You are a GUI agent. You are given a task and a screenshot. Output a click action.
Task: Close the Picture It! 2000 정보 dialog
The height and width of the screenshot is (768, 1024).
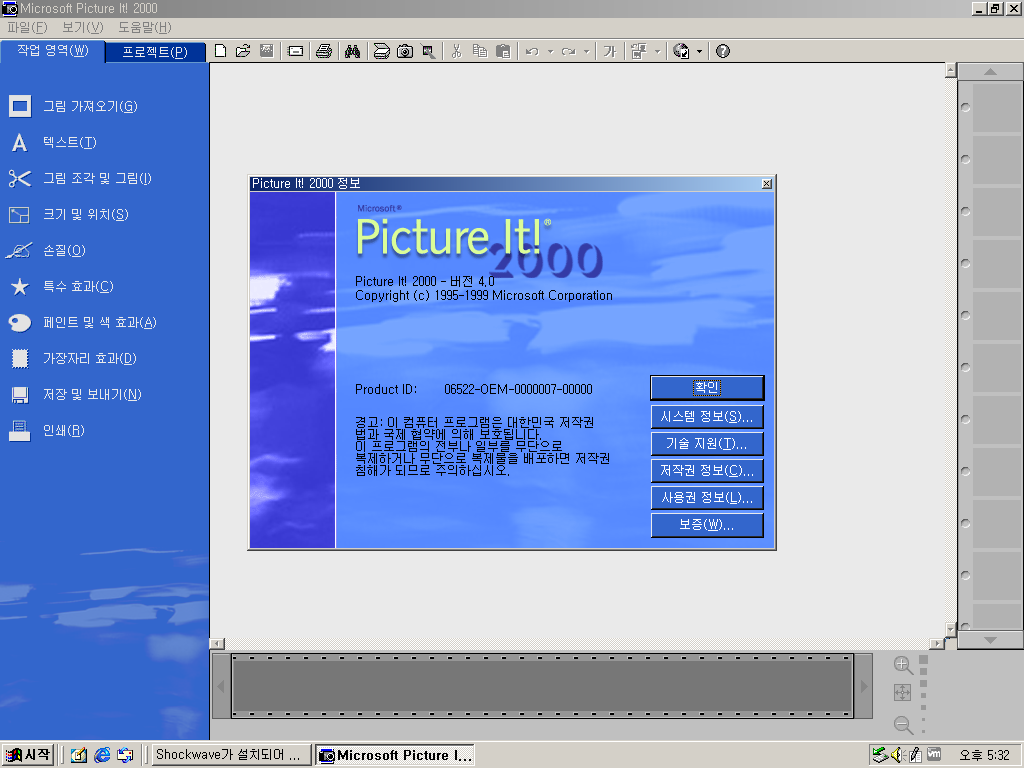pos(767,184)
